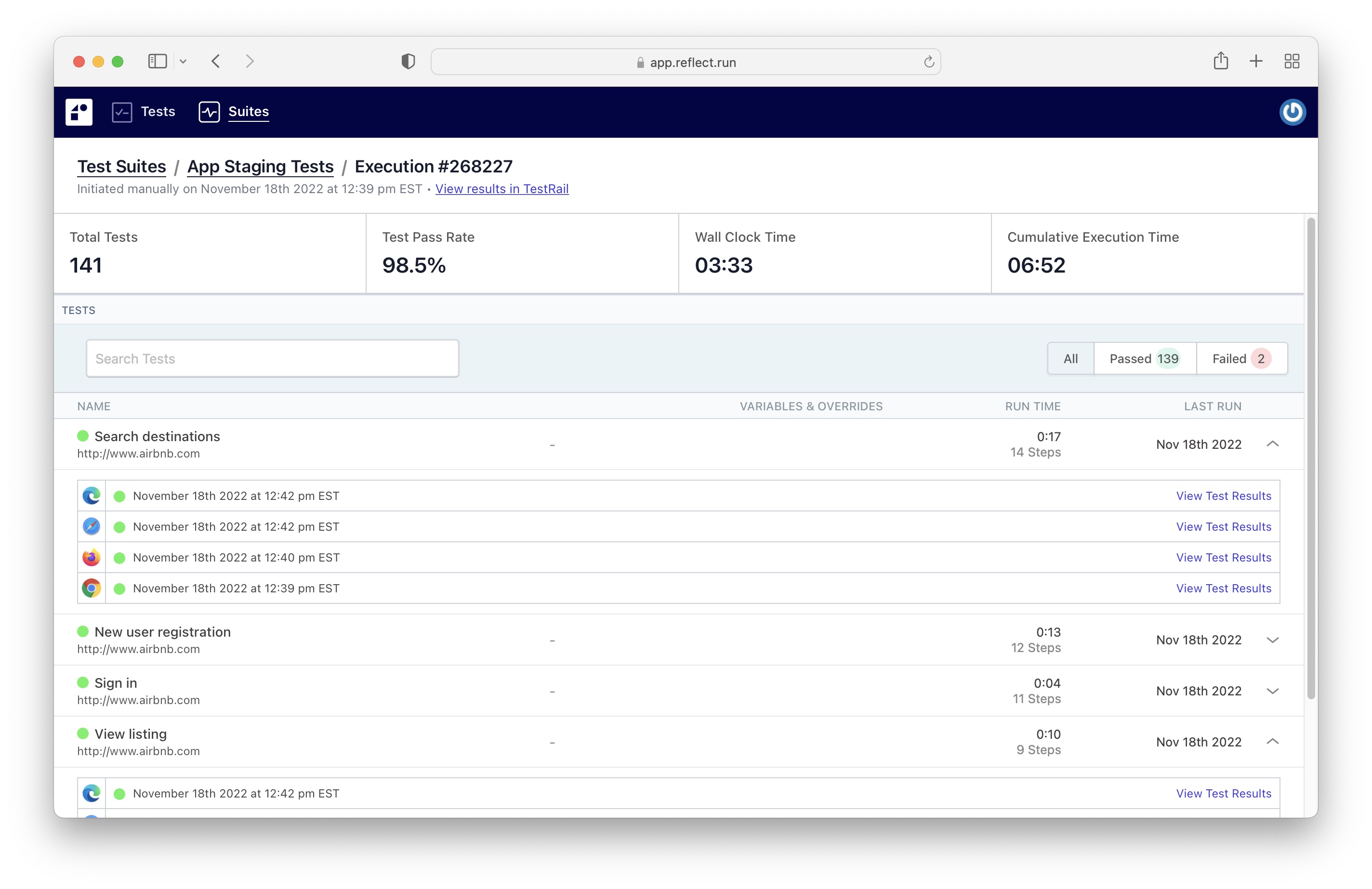Click the Edge browser run icon under Search destinations
This screenshot has height=889, width=1372.
point(91,496)
